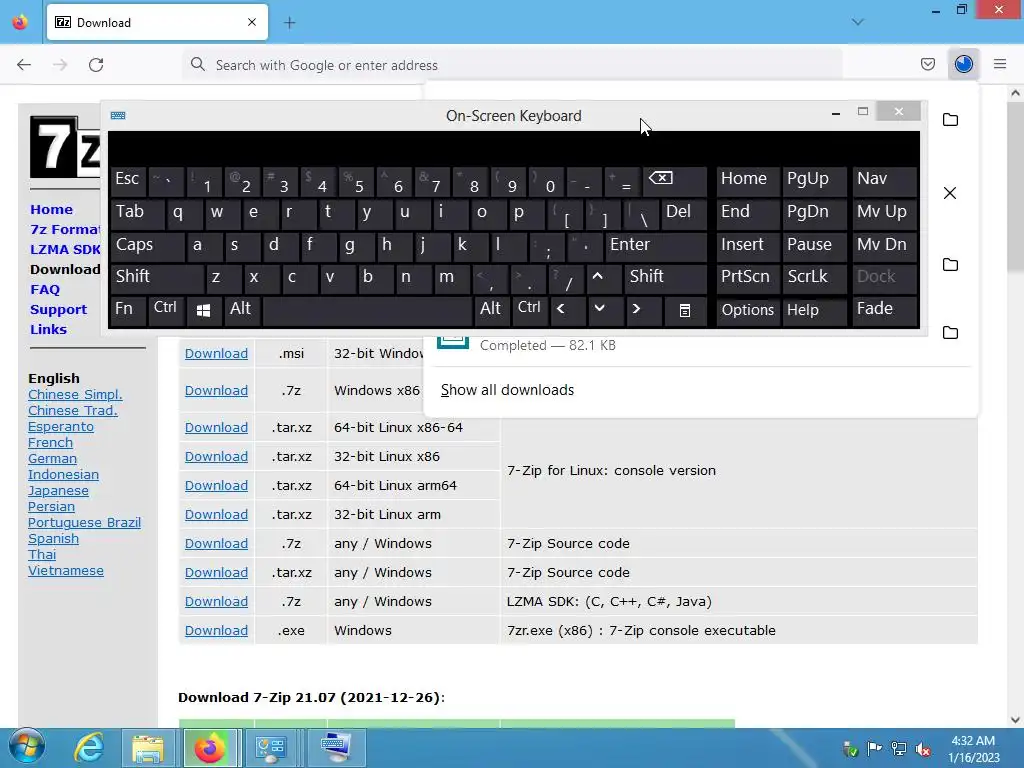Click the muted volume tray icon
The width and height of the screenshot is (1024, 768).
923,749
